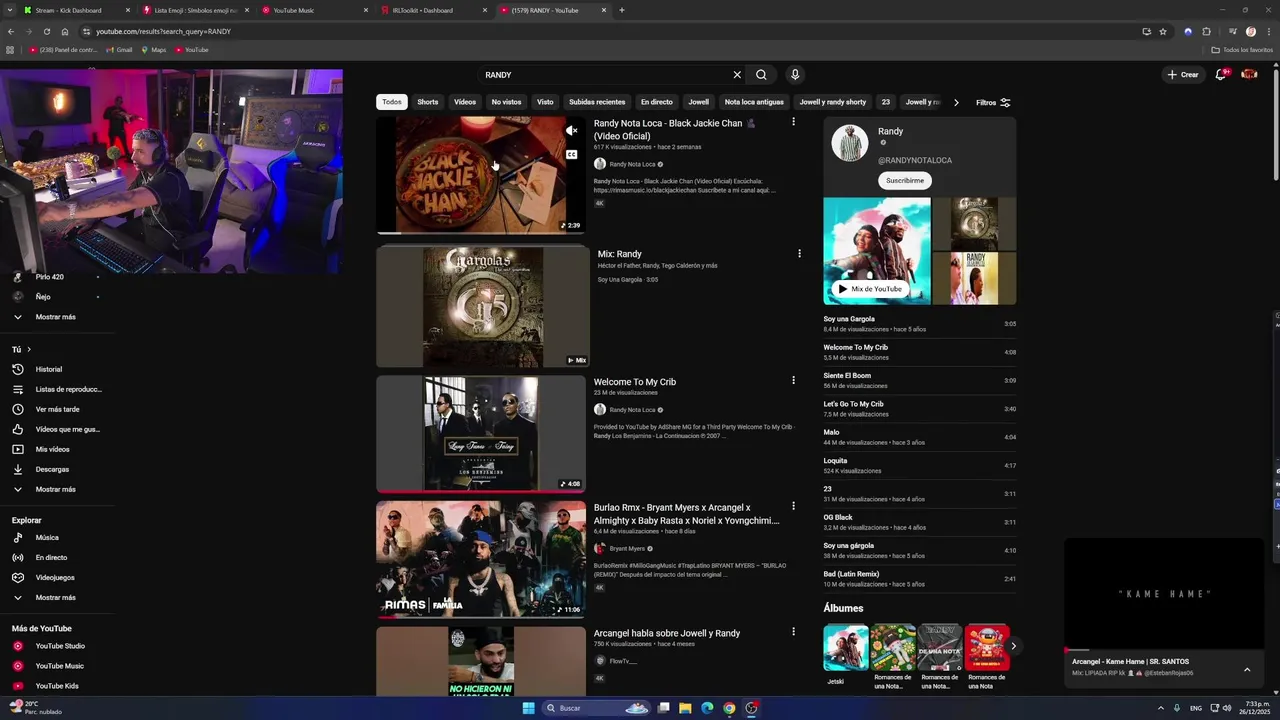Open options for Arcangel habla sobre Jowell
The height and width of the screenshot is (720, 1280).
point(793,632)
